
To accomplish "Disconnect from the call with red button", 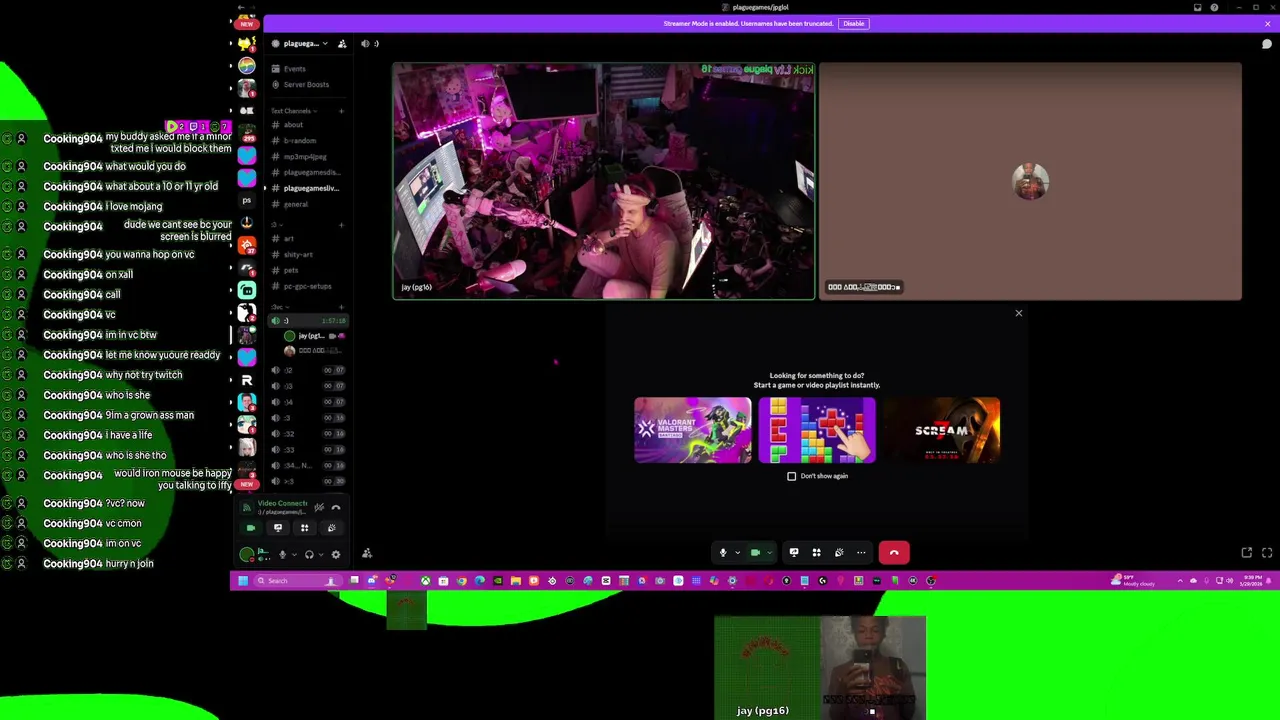I will pos(894,552).
